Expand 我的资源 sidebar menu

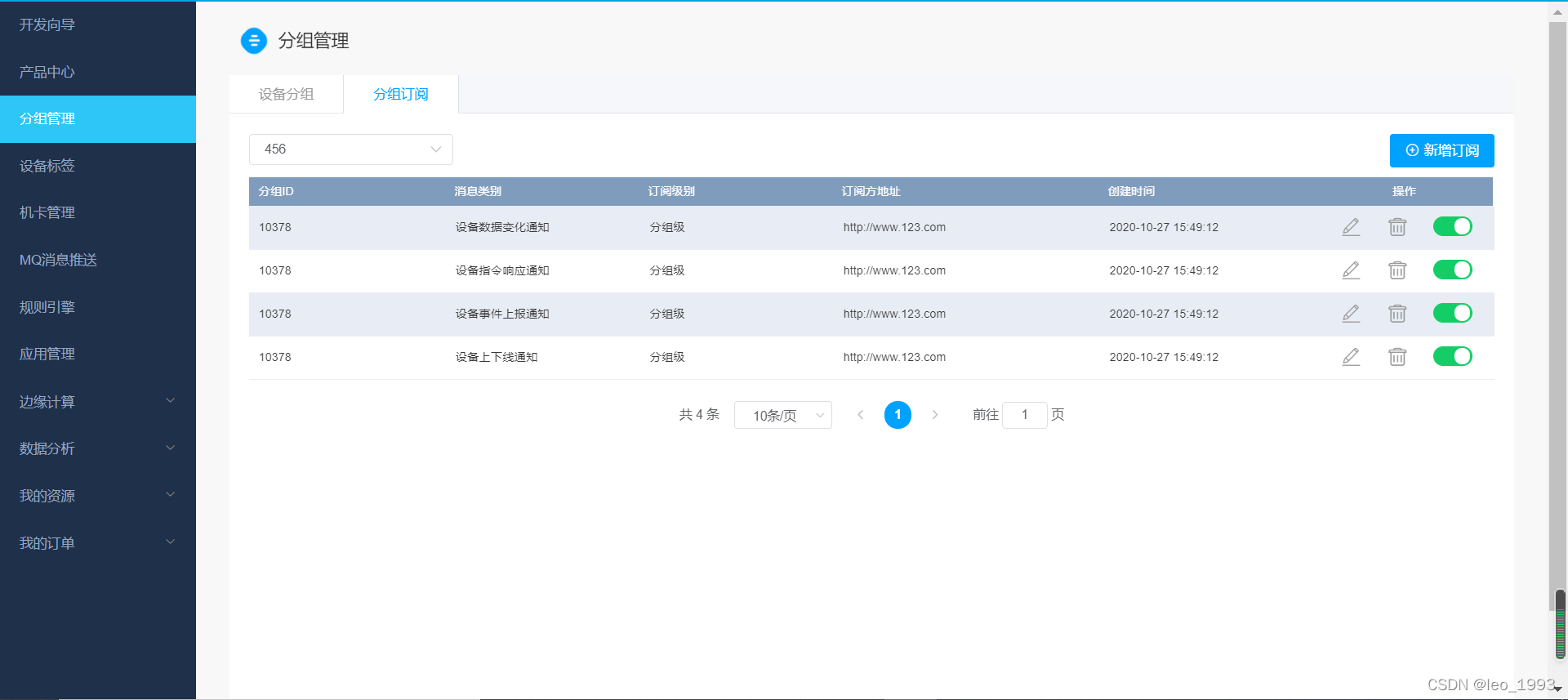pyautogui.click(x=98, y=496)
